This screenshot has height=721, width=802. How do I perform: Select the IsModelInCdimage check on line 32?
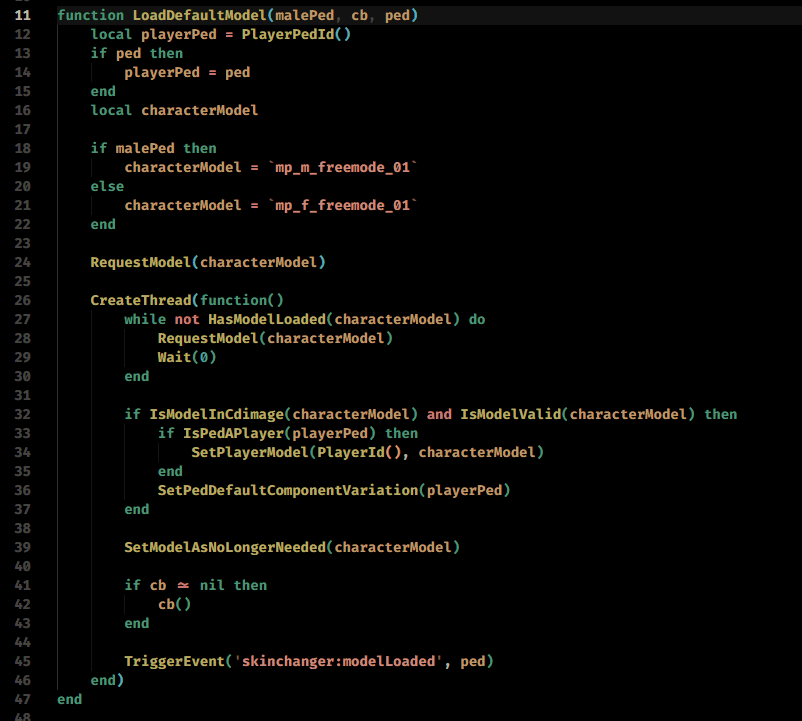(218, 414)
